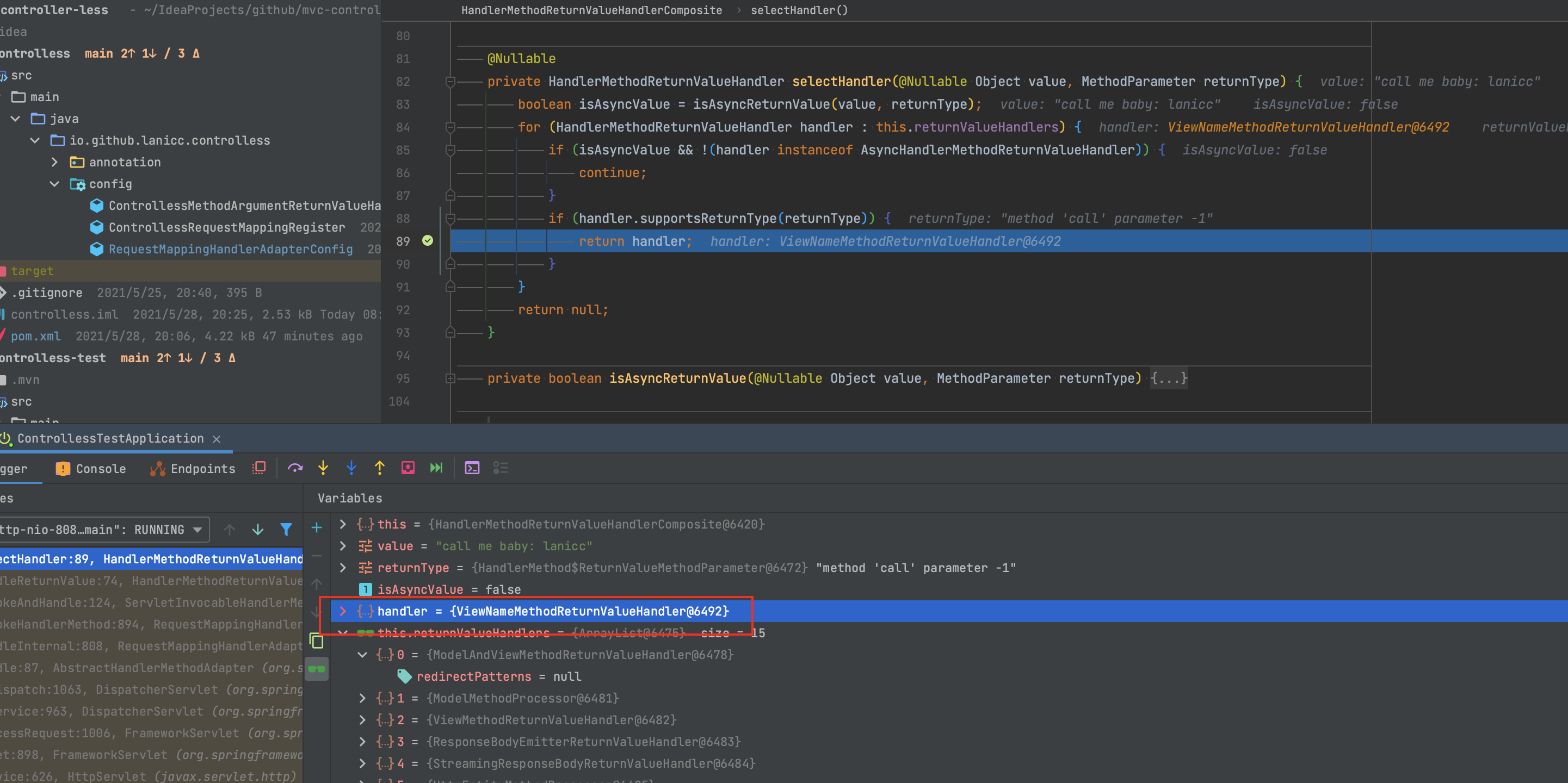Click the Step Over debugger icon

295,468
